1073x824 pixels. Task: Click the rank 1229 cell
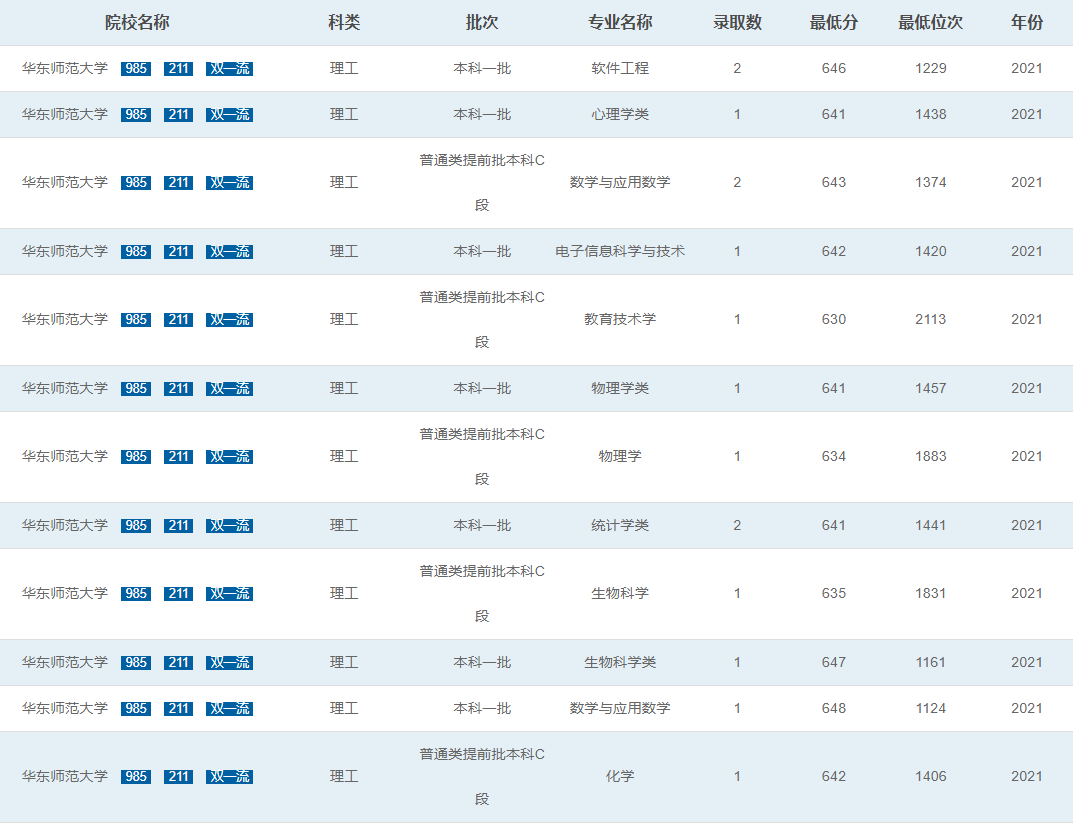click(x=931, y=68)
